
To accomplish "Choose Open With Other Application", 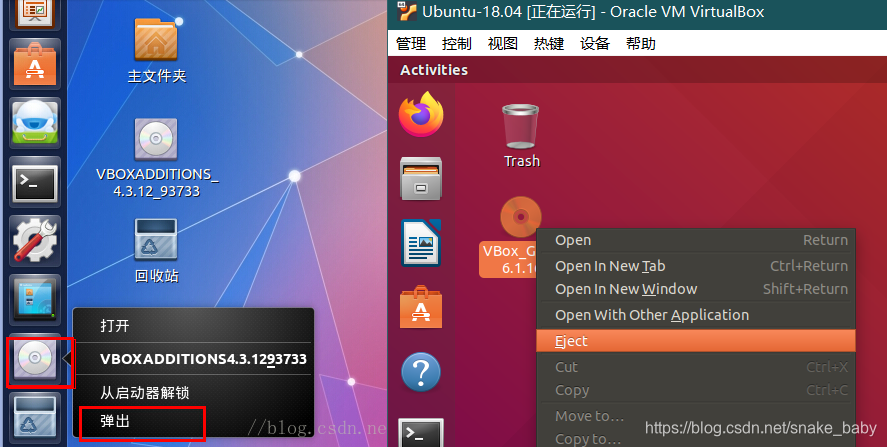I will (696, 315).
